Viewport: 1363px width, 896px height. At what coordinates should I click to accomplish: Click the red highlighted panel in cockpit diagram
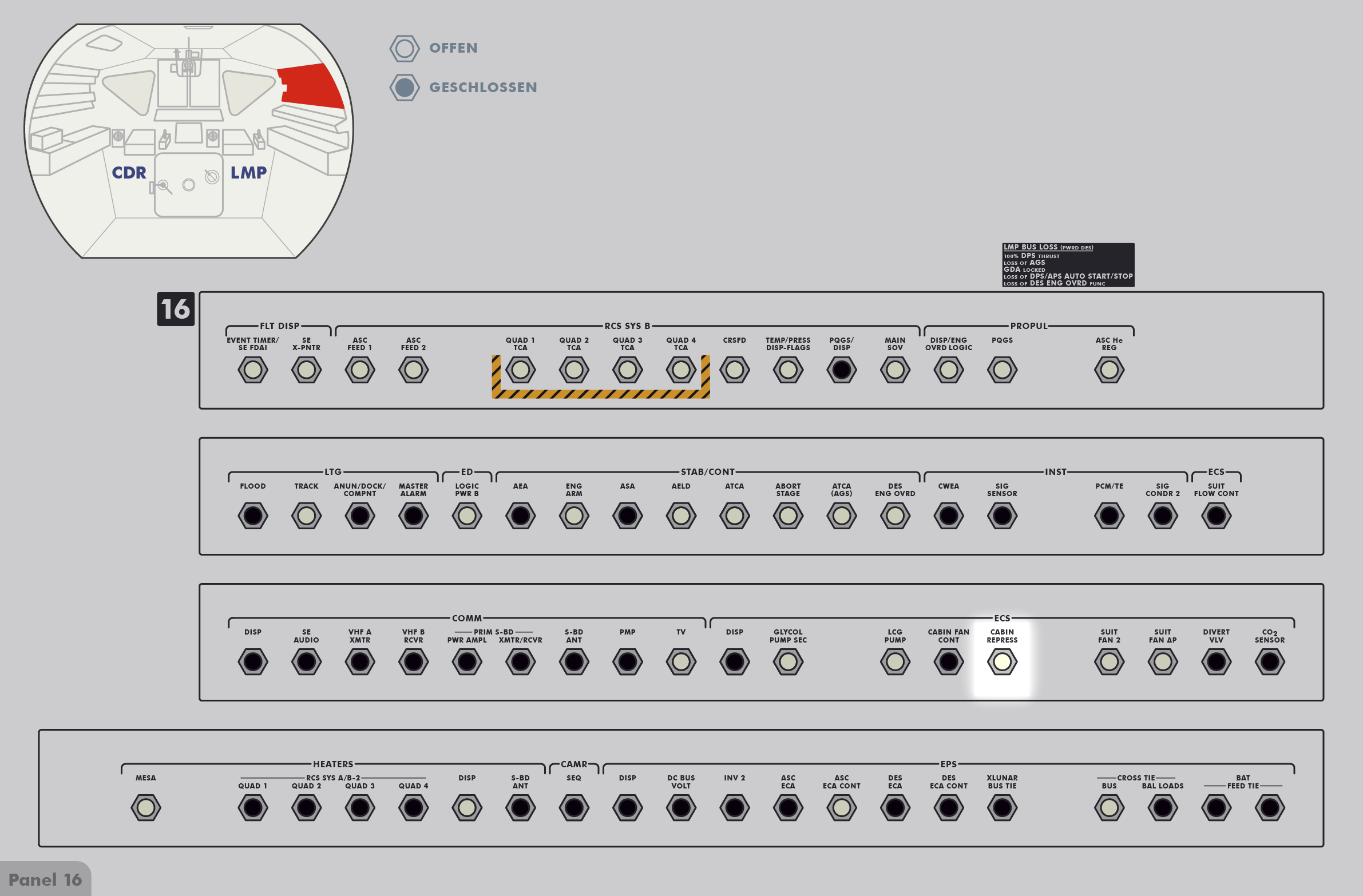(x=312, y=86)
